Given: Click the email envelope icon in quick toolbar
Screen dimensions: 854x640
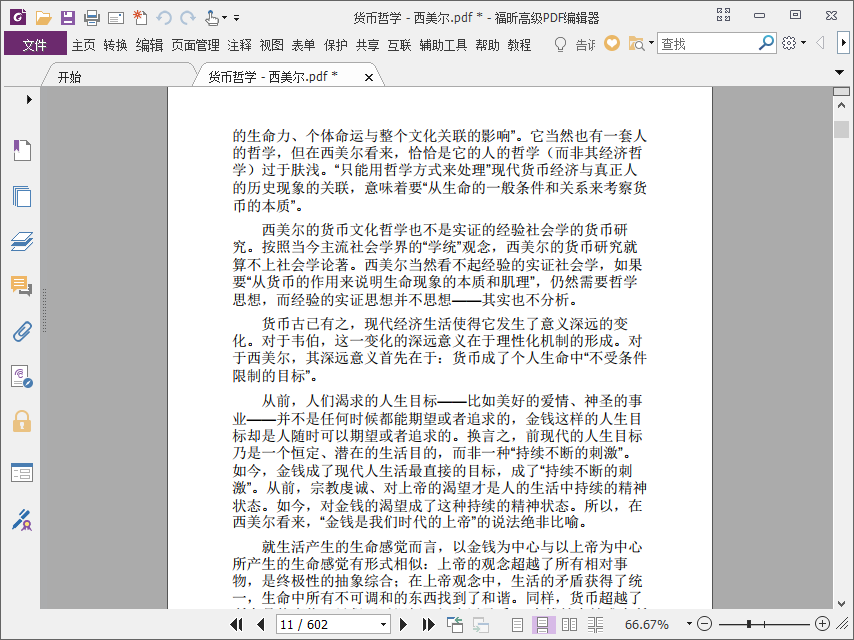Looking at the screenshot, I should tap(115, 19).
